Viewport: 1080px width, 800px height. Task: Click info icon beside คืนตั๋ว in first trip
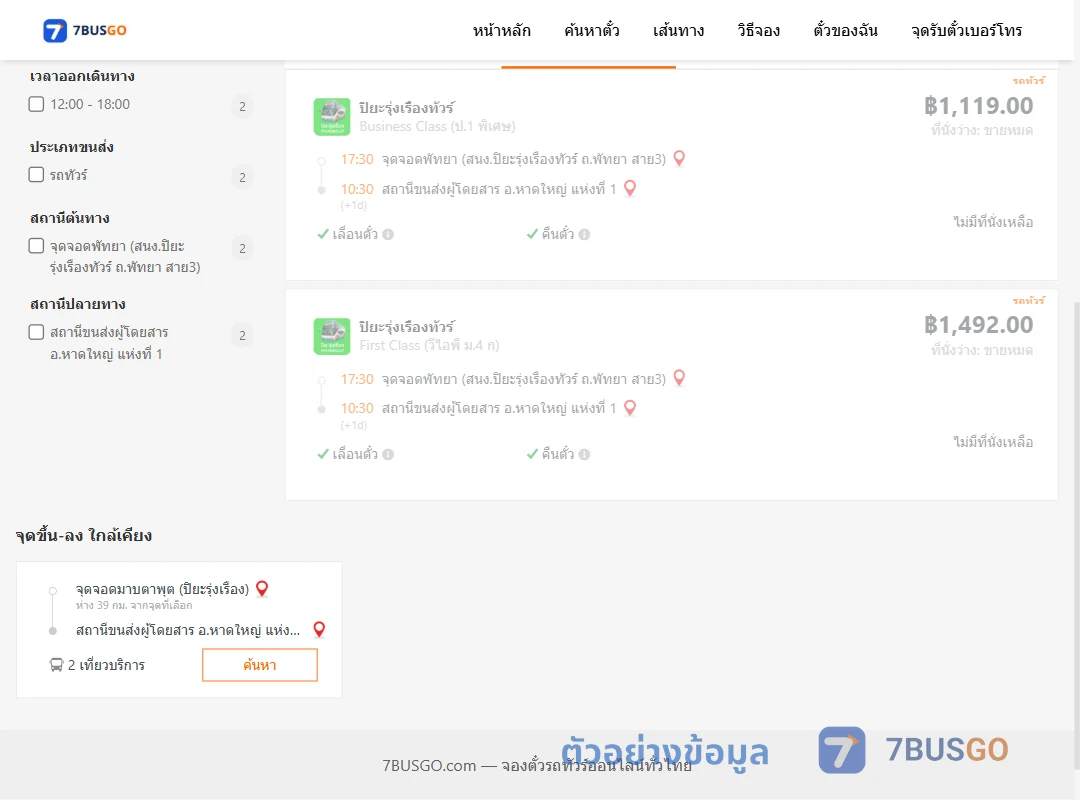click(x=584, y=234)
